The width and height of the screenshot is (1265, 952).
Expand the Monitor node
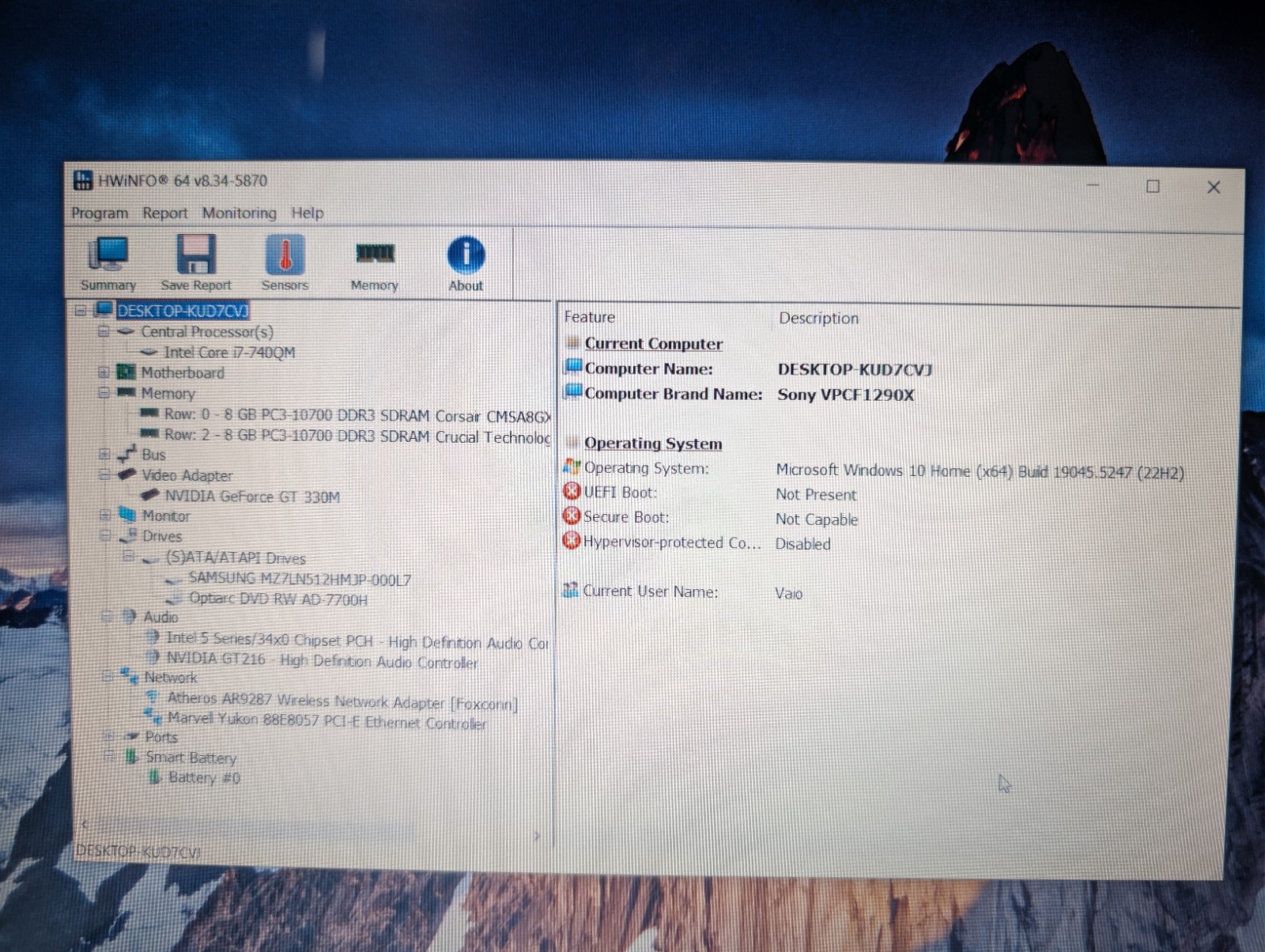(x=105, y=515)
